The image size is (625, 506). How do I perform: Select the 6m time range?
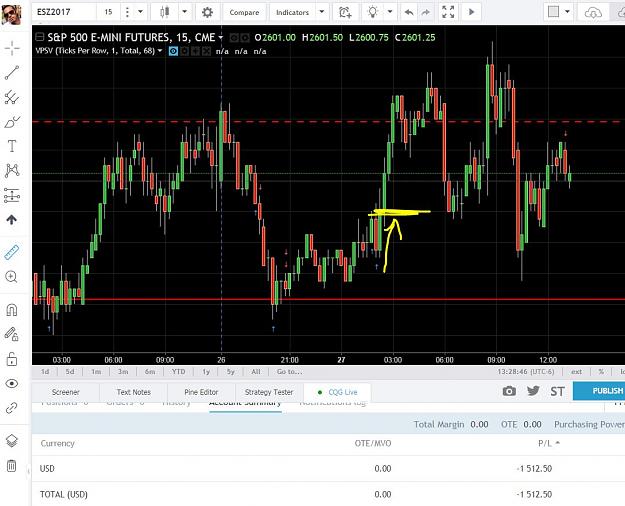click(150, 372)
